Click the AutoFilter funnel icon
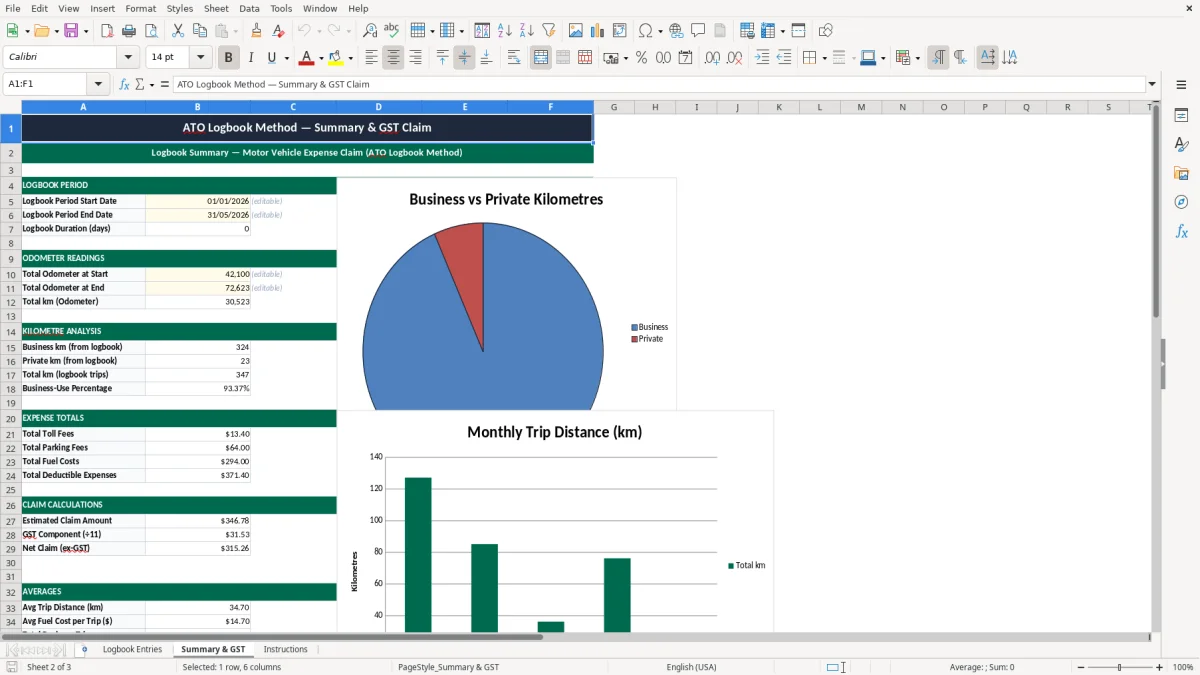 548,31
